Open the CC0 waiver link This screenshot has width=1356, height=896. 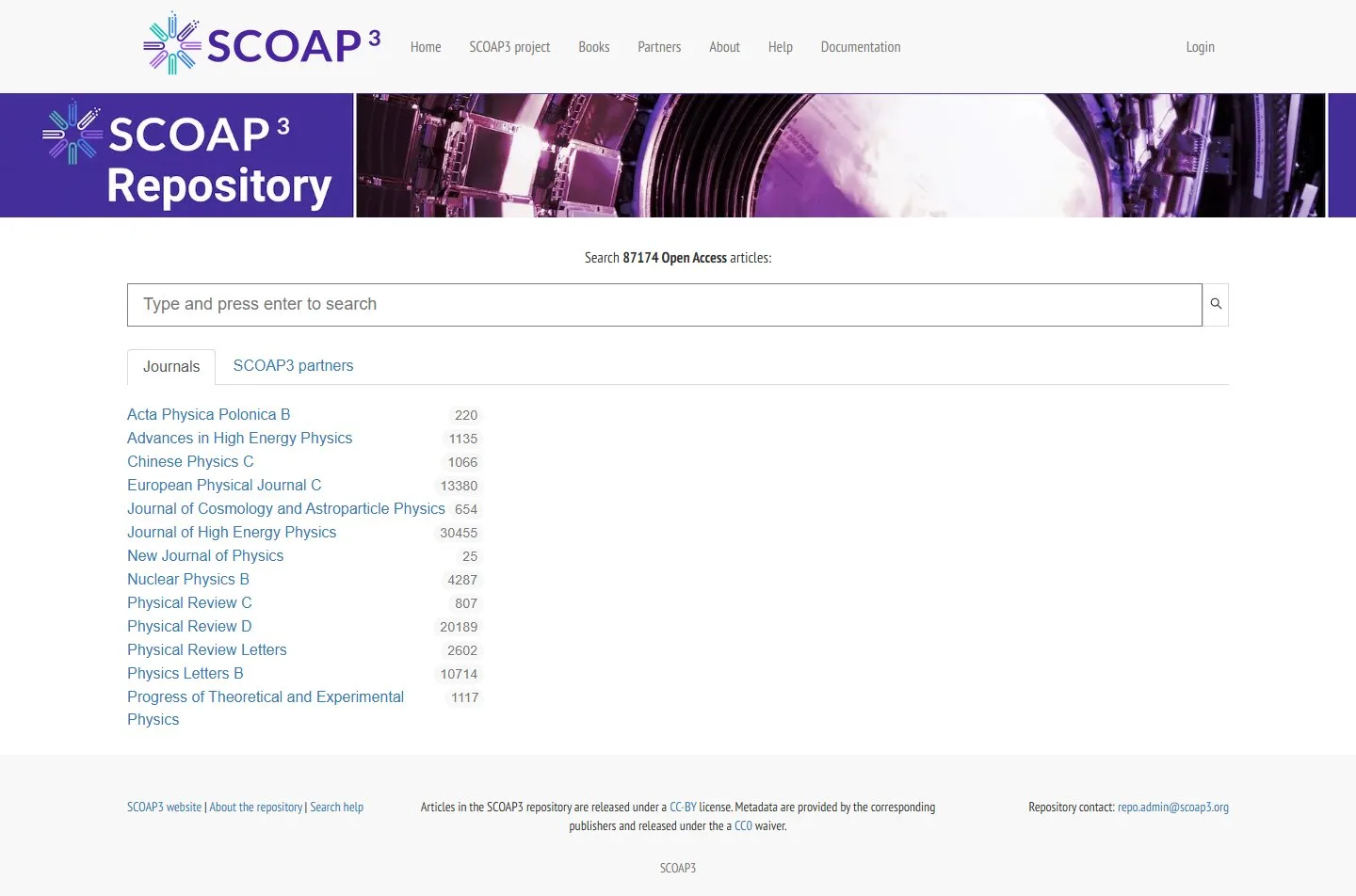[x=743, y=826]
